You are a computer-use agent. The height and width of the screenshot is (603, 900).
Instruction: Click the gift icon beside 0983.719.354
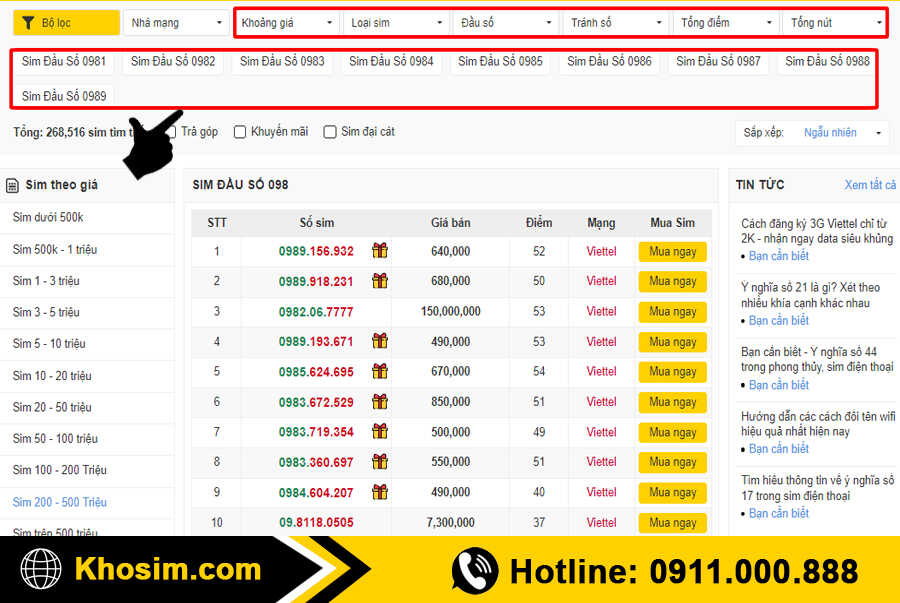pos(380,432)
